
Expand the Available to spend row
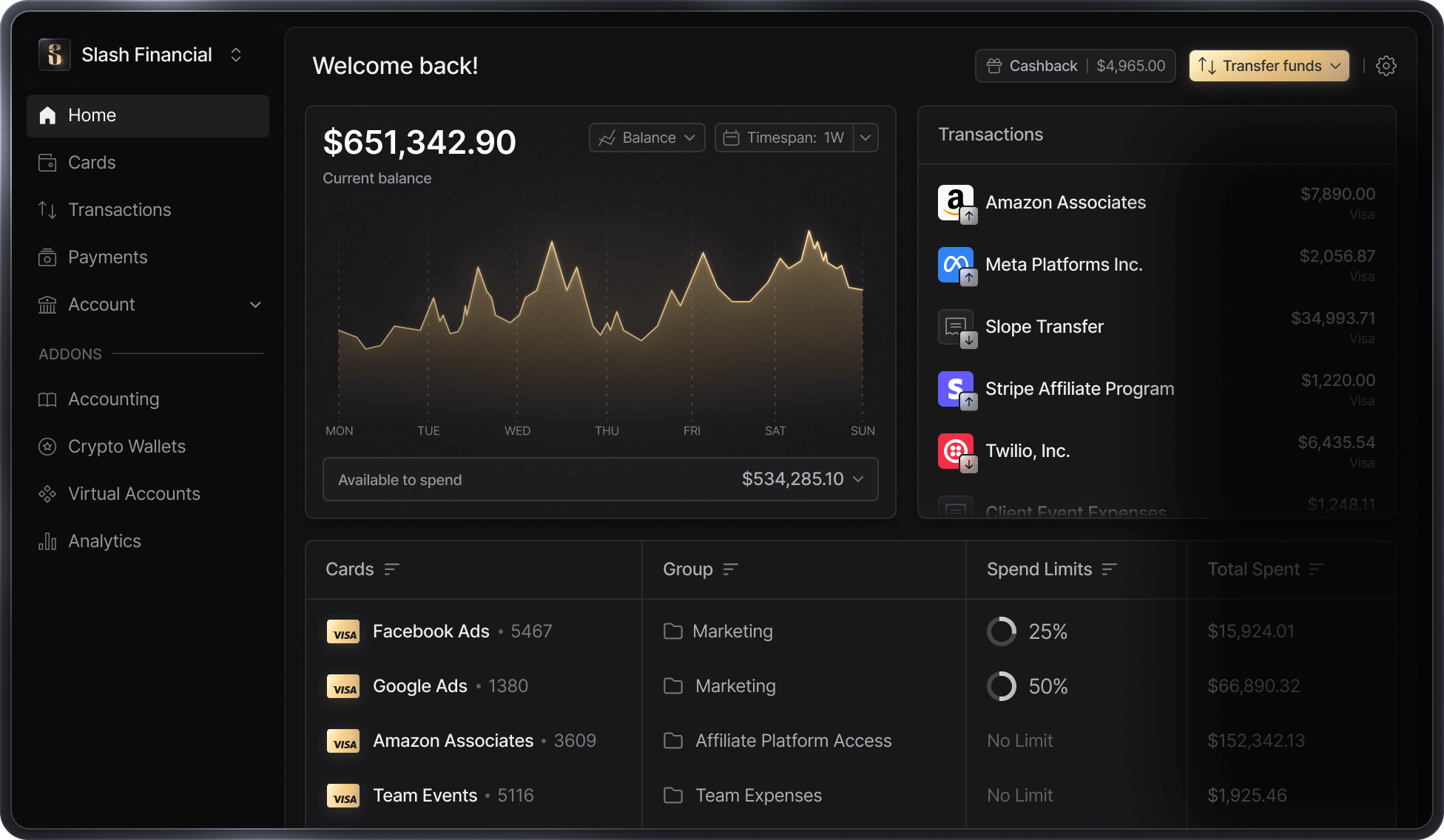858,479
